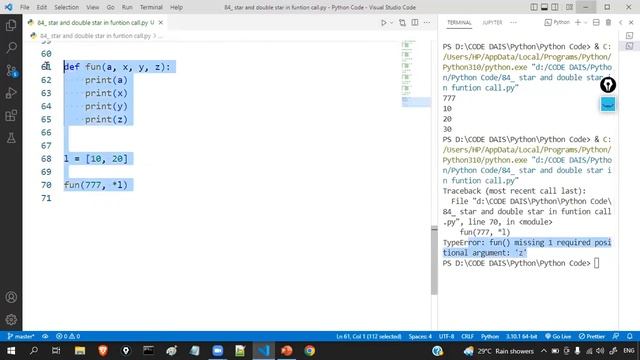
Task: Open the Accounts menu icon
Action: pos(11,297)
